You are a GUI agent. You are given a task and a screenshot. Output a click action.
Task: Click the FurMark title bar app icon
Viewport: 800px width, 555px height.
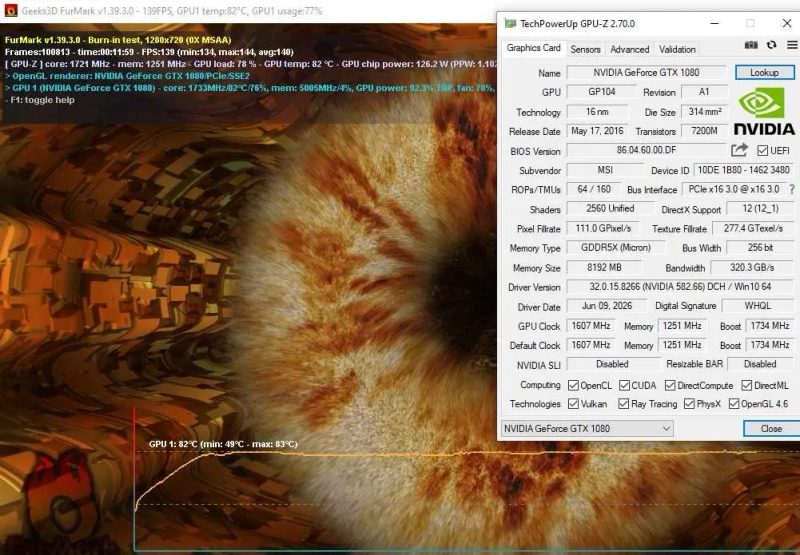pyautogui.click(x=11, y=10)
